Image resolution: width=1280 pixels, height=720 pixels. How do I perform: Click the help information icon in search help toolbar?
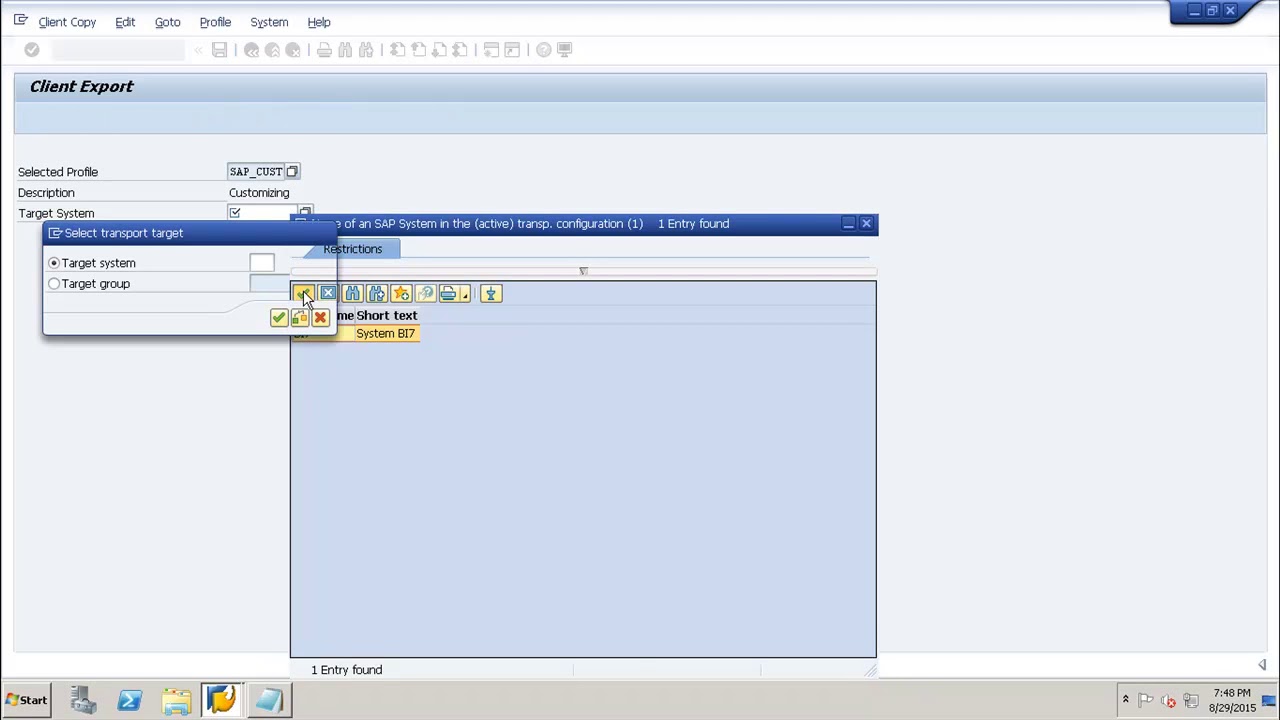point(426,293)
